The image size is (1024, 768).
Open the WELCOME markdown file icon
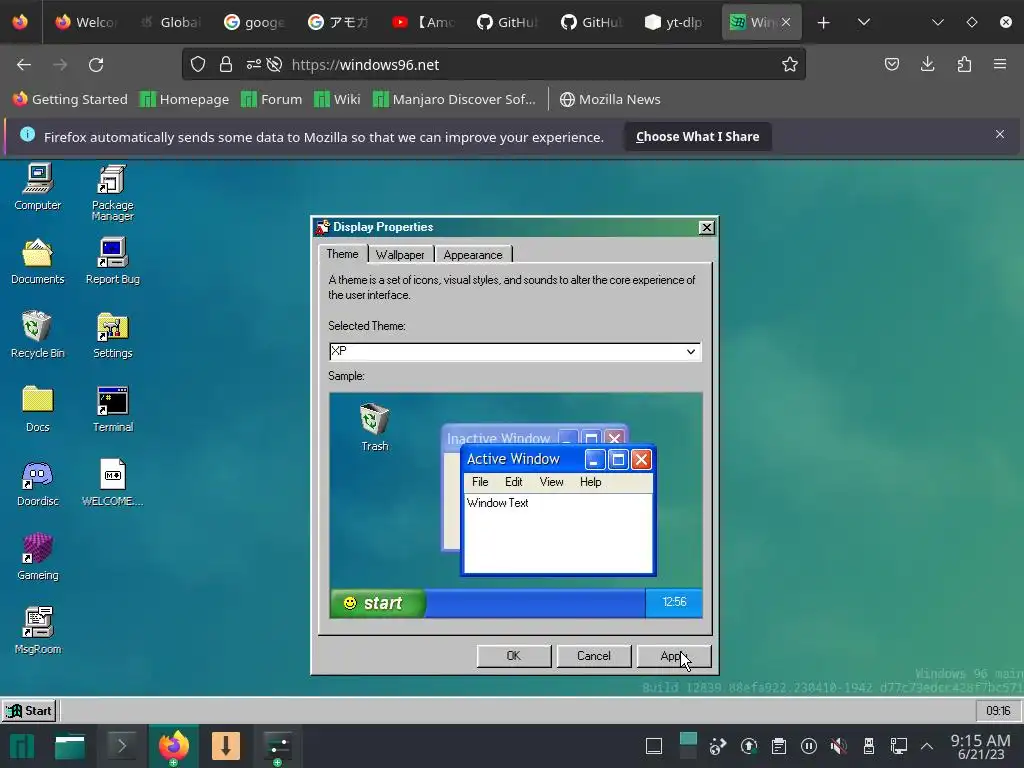click(x=112, y=483)
